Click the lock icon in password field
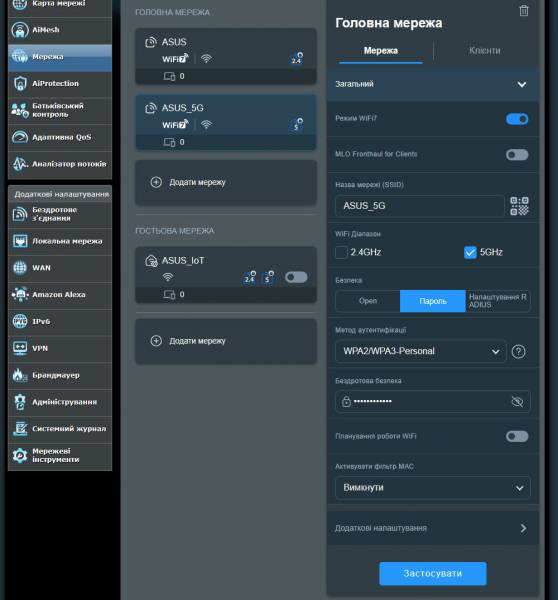 [x=346, y=401]
